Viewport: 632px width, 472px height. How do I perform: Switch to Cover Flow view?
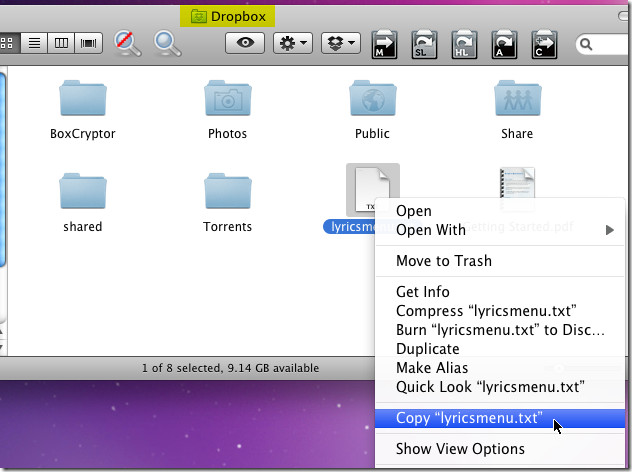pyautogui.click(x=88, y=43)
